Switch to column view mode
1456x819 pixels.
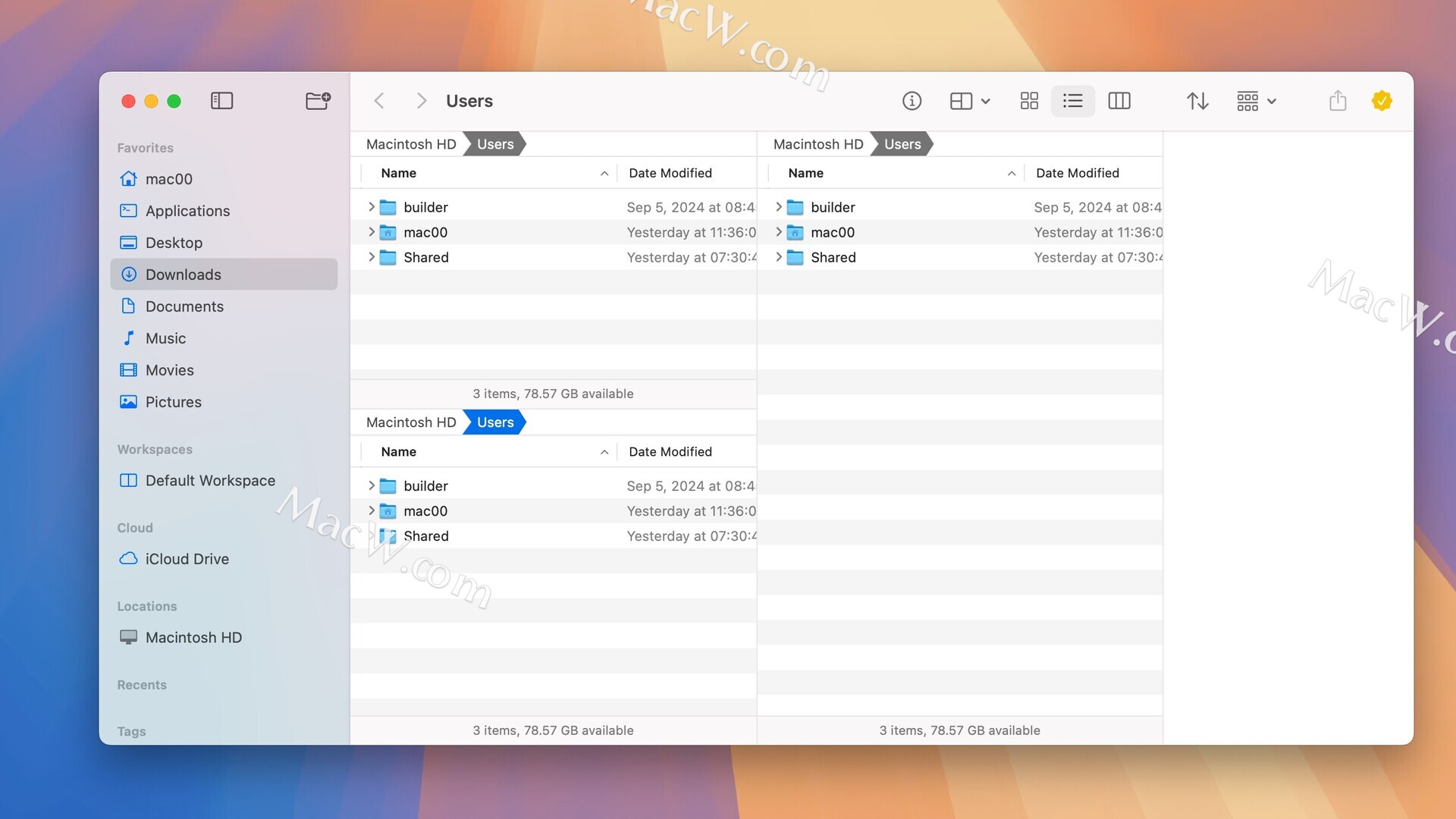[1119, 101]
